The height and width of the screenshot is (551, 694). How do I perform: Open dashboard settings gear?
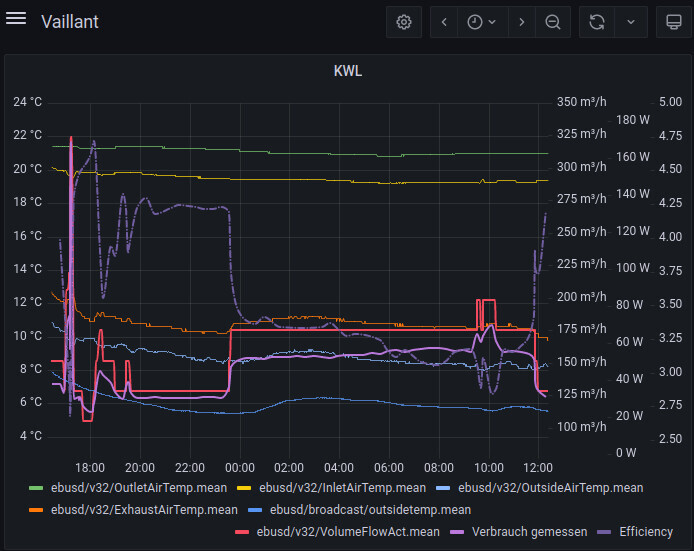[x=404, y=22]
